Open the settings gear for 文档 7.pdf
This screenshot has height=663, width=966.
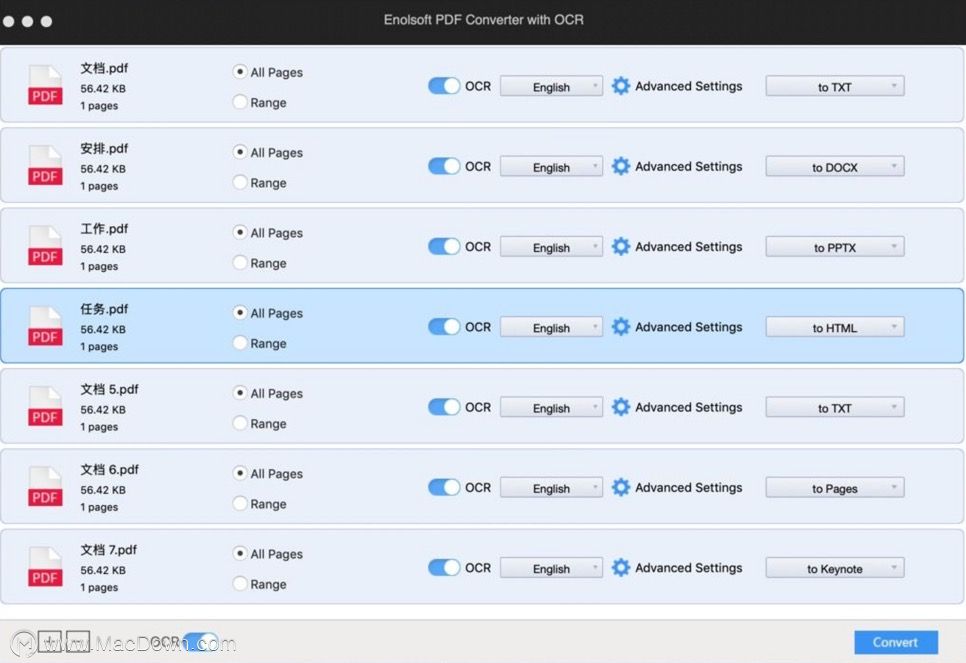point(620,567)
